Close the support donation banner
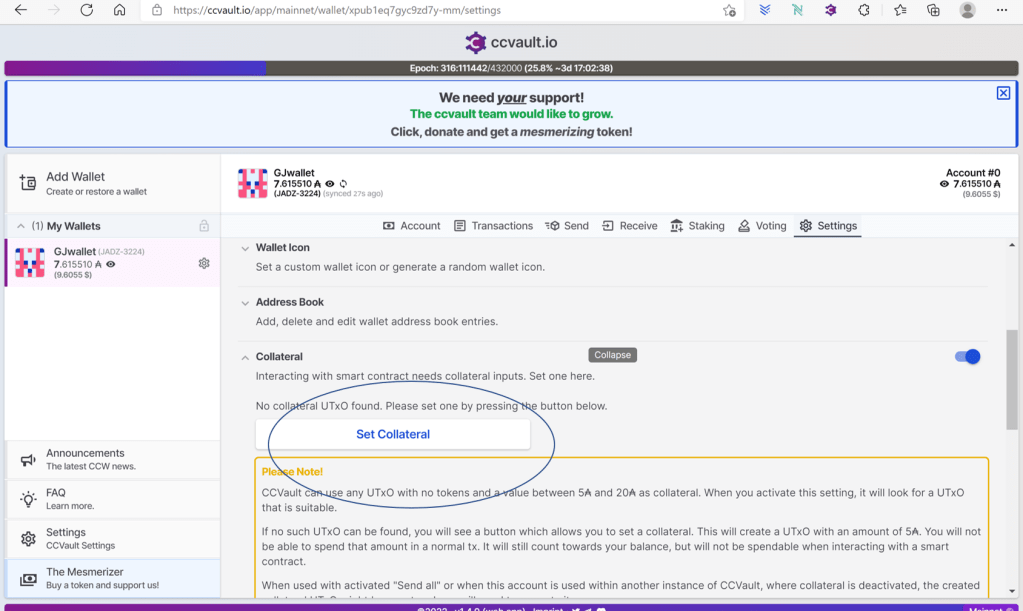 click(x=1003, y=93)
